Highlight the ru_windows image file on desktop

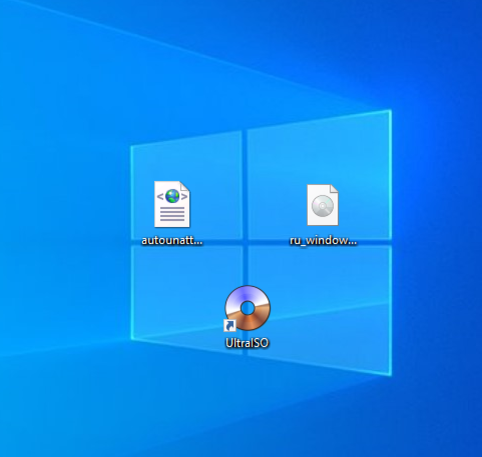[323, 215]
